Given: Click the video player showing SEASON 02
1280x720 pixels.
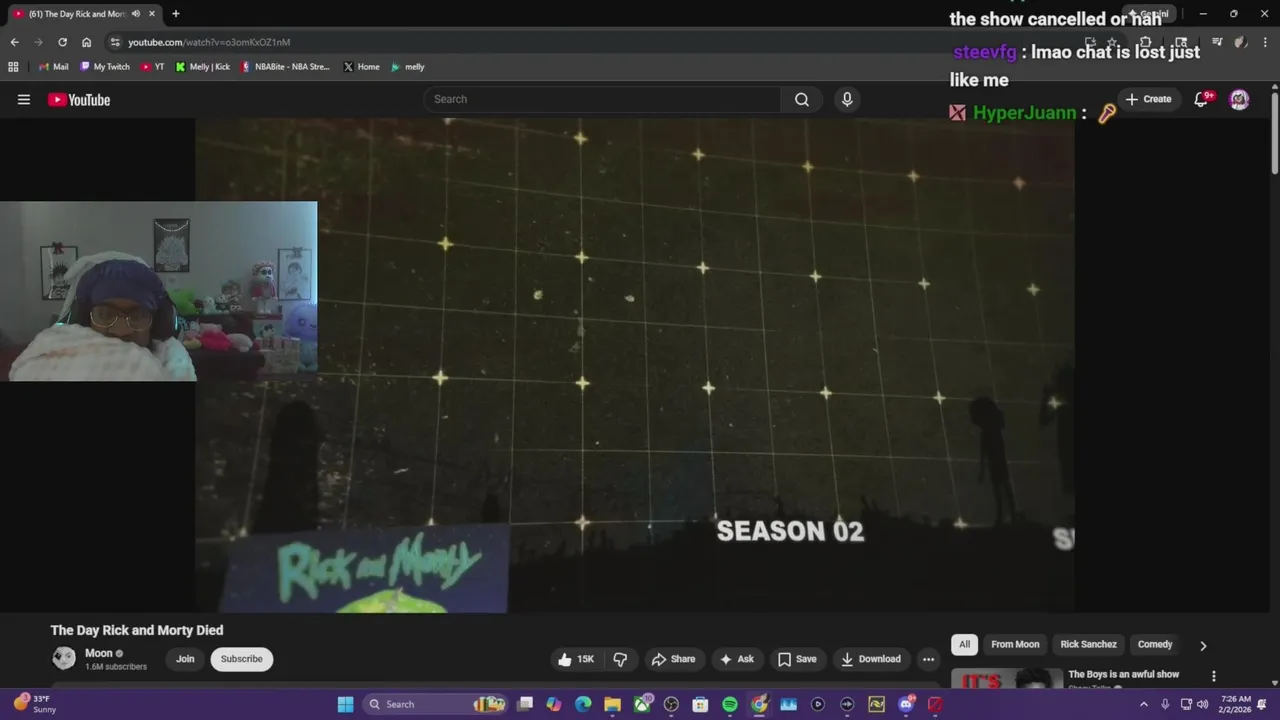Looking at the screenshot, I should (x=635, y=365).
